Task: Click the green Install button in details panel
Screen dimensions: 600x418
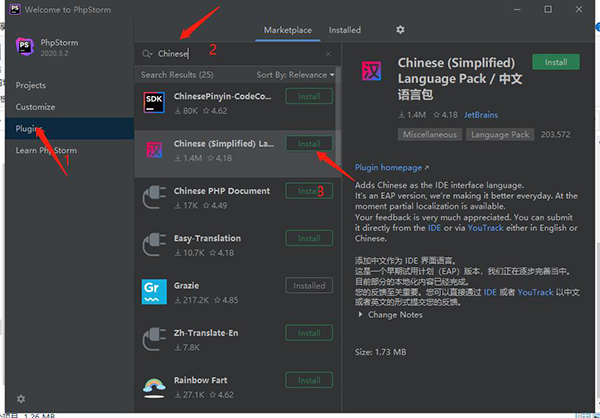Action: tap(556, 62)
